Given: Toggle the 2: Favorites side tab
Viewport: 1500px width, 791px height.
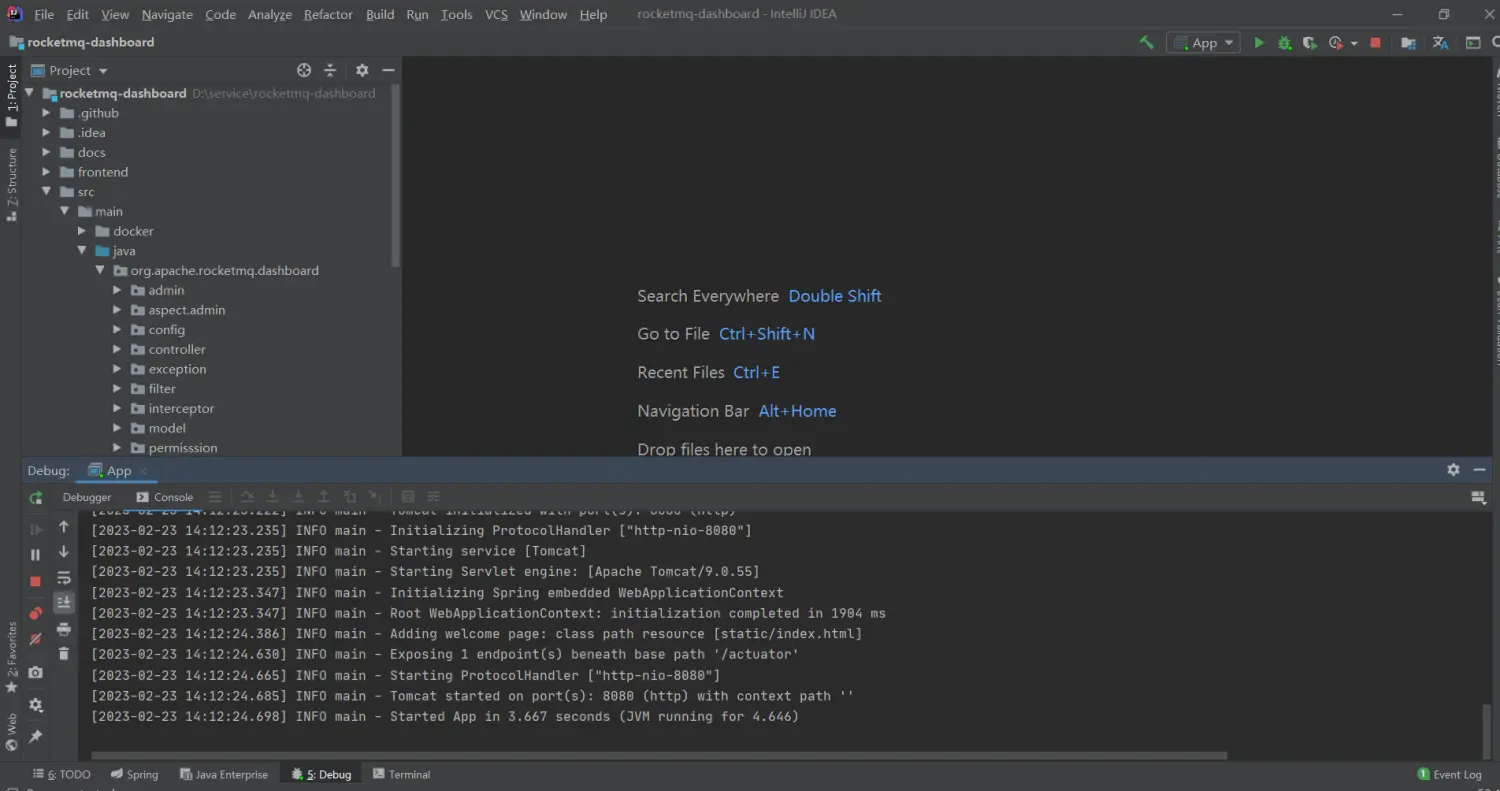Looking at the screenshot, I should pyautogui.click(x=12, y=657).
